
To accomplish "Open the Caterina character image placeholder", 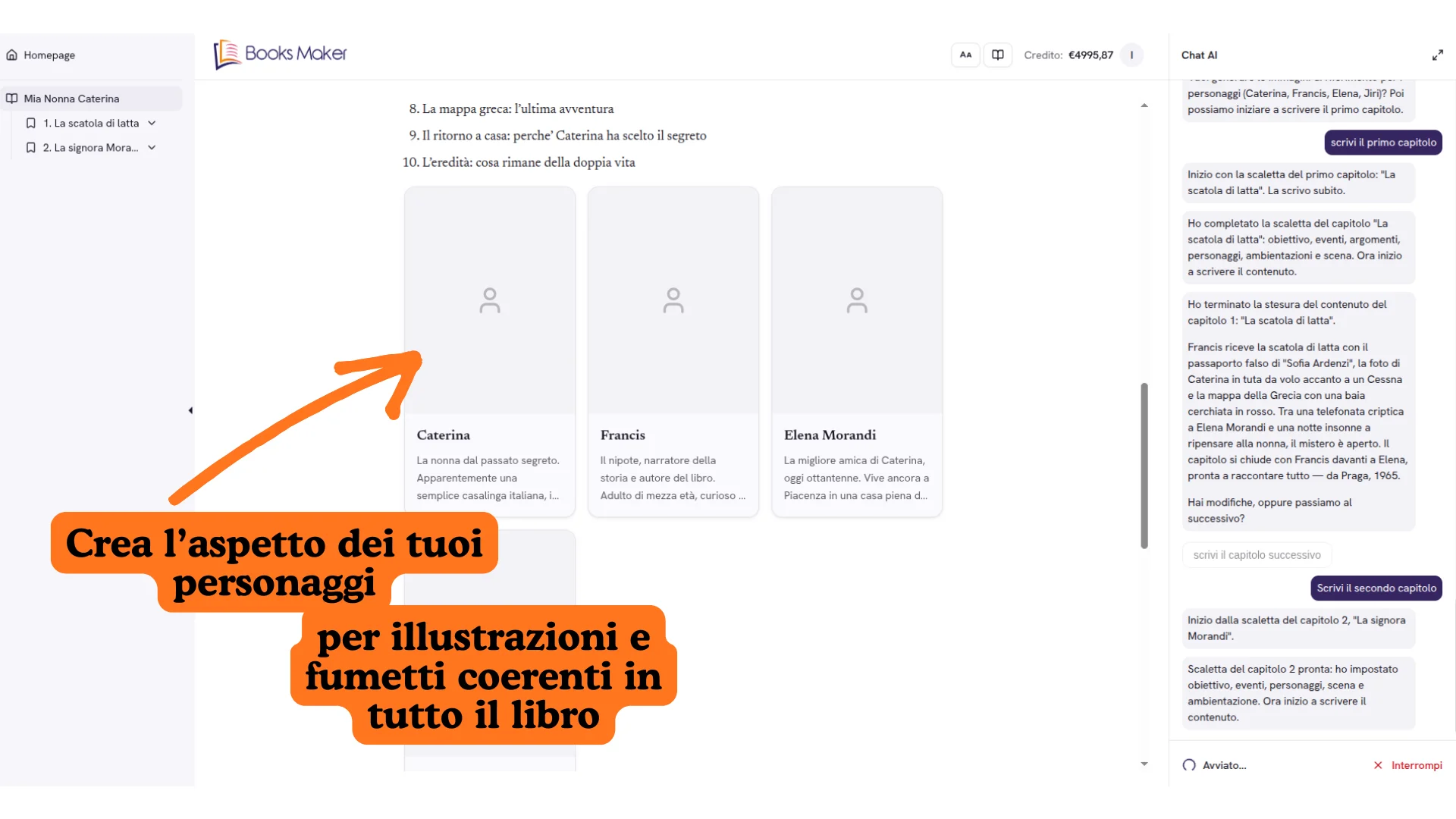I will point(490,300).
